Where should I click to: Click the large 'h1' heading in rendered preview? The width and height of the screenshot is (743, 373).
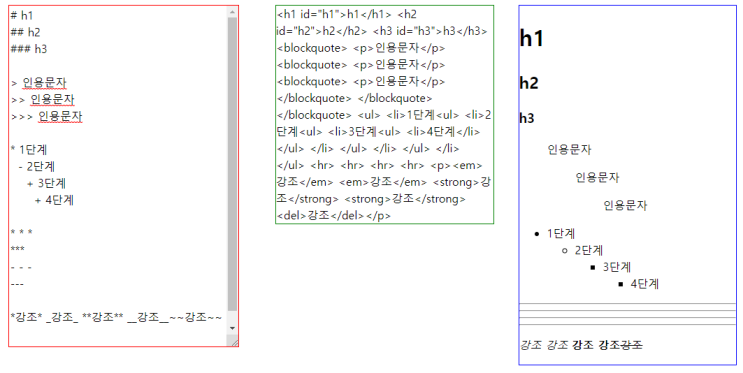click(531, 37)
